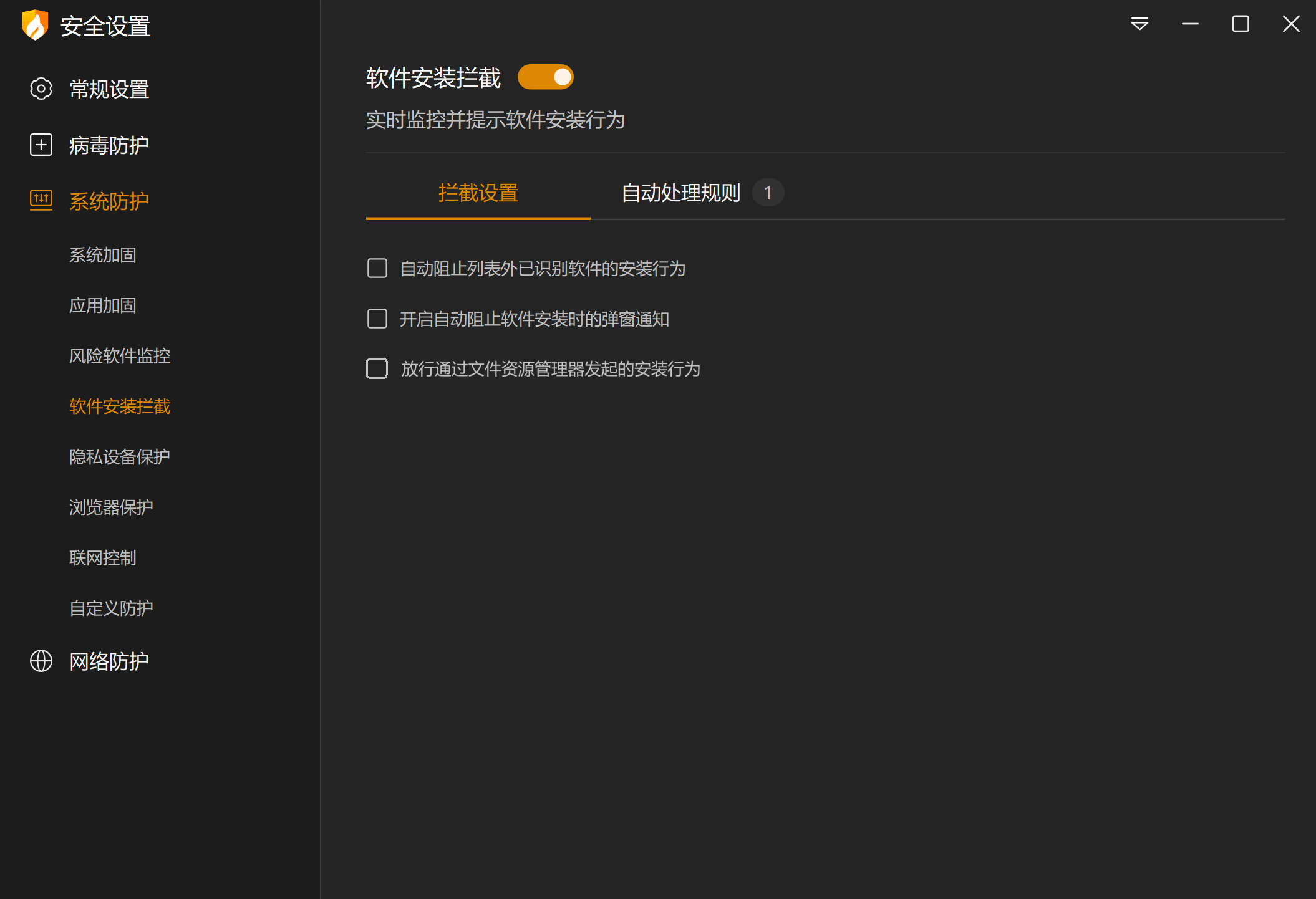Select 应用加固 submenu item
Viewport: 1316px width, 899px height.
[103, 305]
